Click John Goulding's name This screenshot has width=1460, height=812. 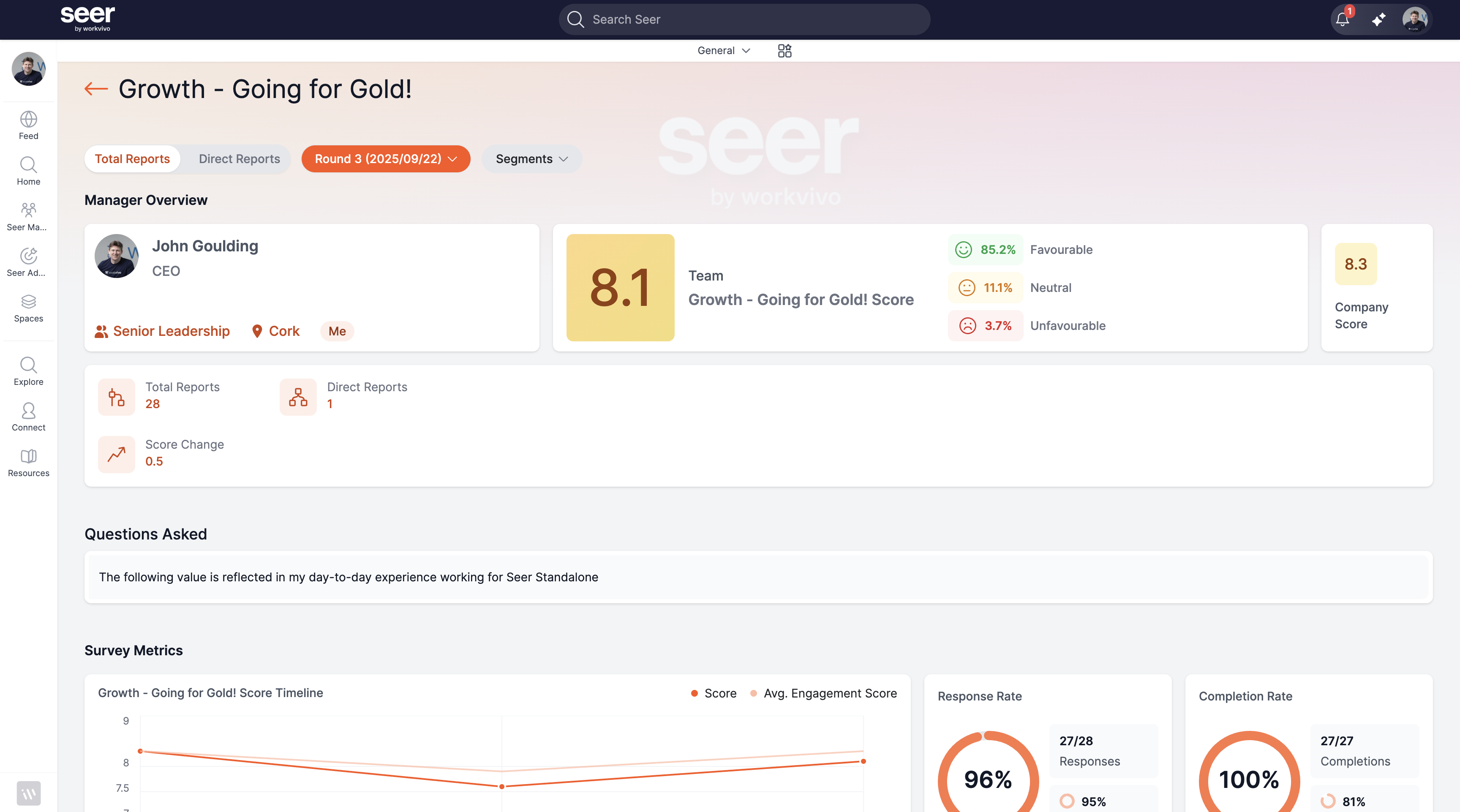point(205,246)
